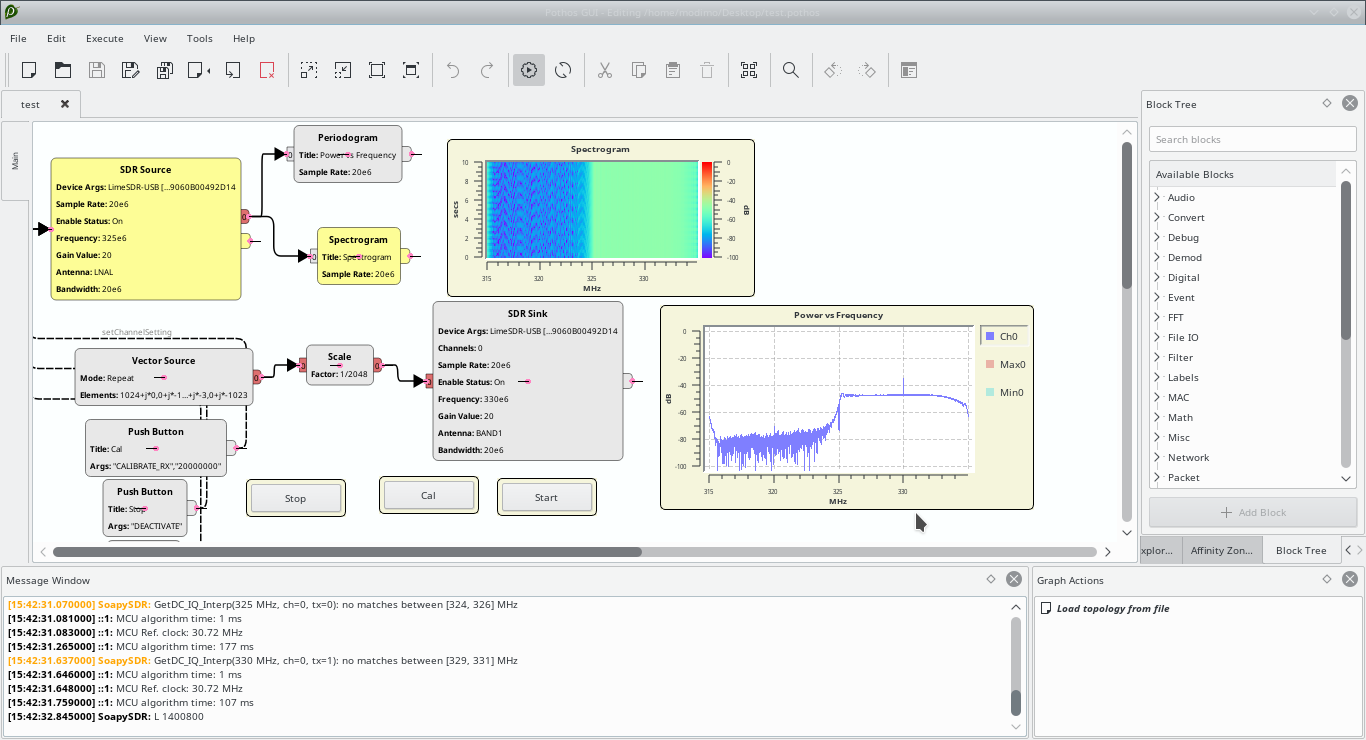Open the Edit menu
The width and height of the screenshot is (1366, 740).
coord(56,38)
